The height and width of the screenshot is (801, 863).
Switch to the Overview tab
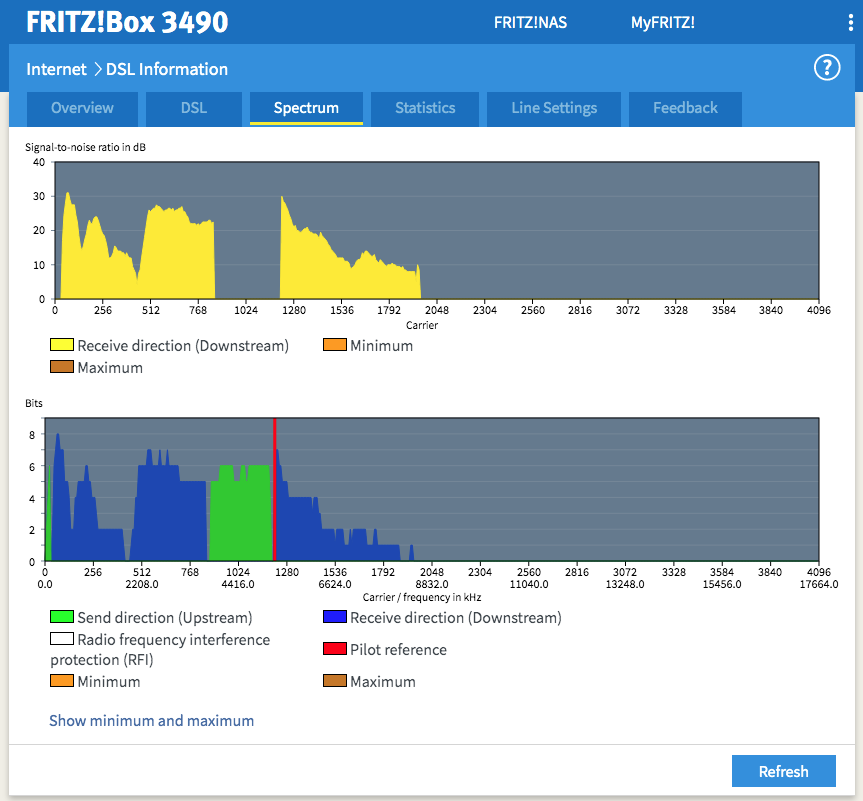82,108
